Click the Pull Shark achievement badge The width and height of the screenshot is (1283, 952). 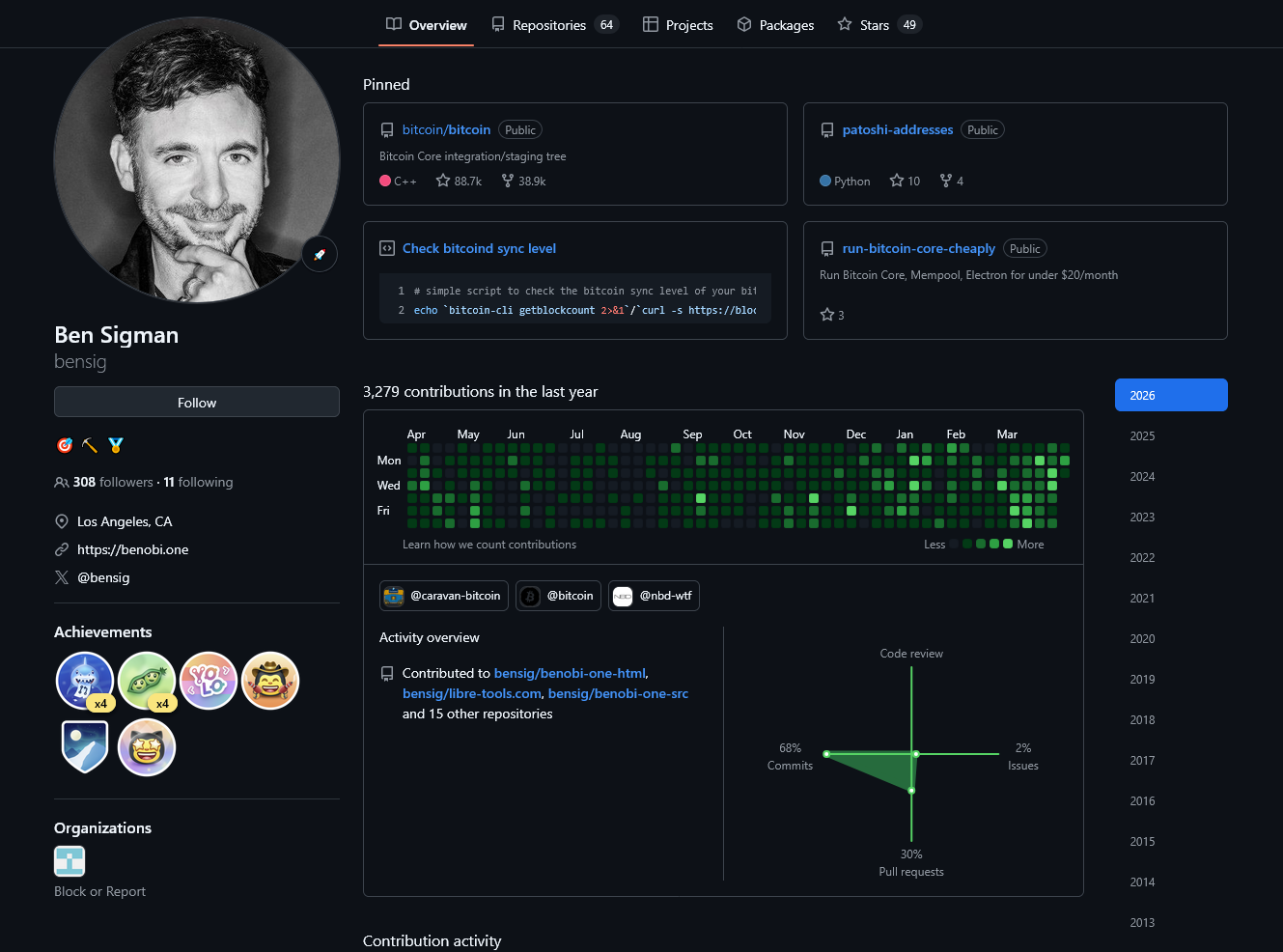click(85, 681)
